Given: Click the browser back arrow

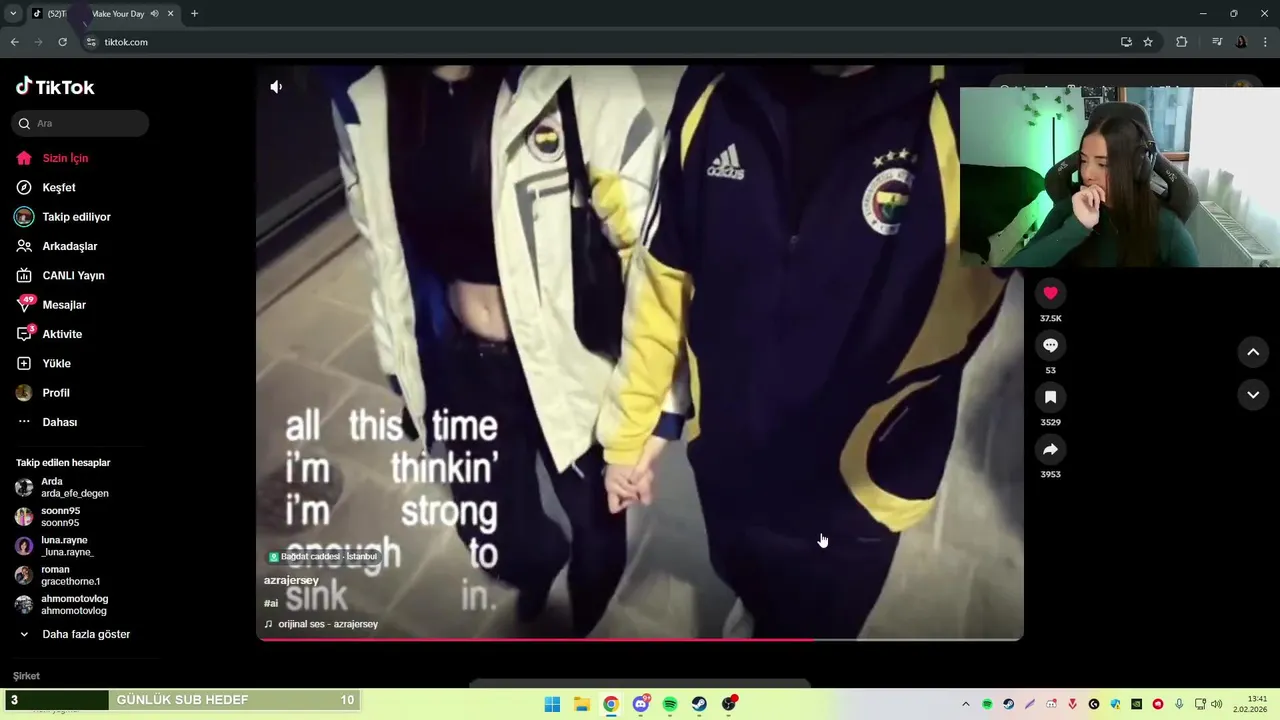Looking at the screenshot, I should click(14, 42).
